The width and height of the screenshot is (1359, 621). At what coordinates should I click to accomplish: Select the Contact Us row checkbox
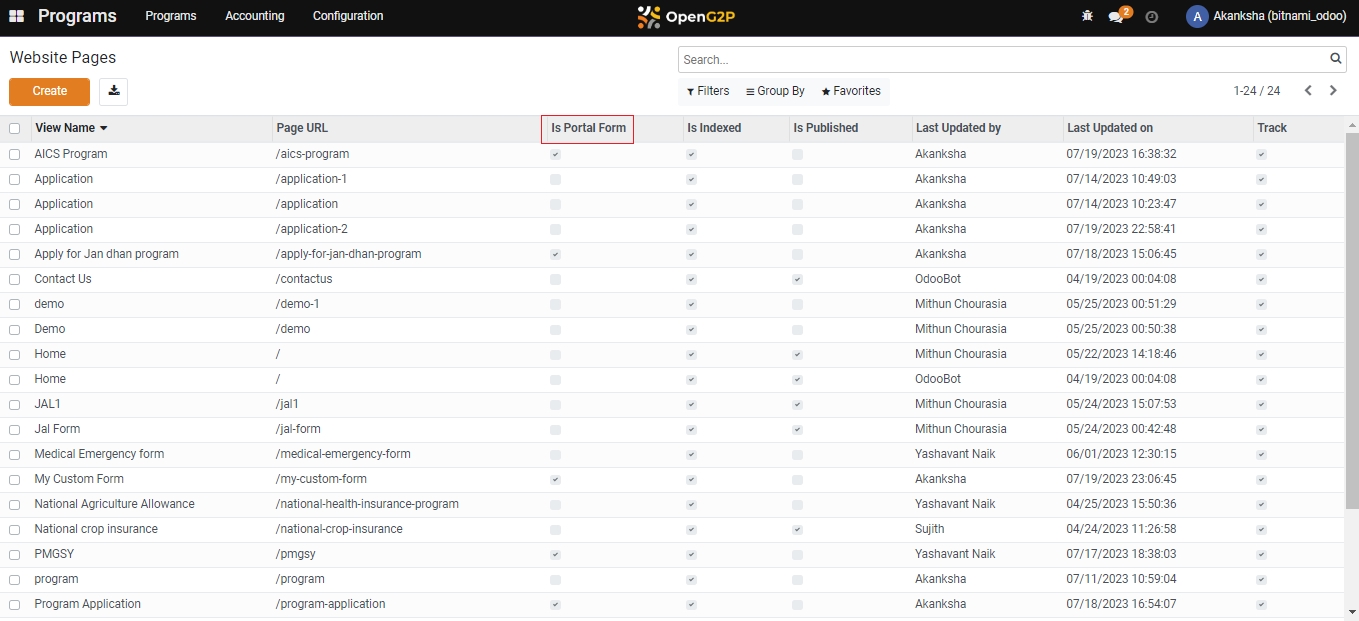tap(14, 279)
